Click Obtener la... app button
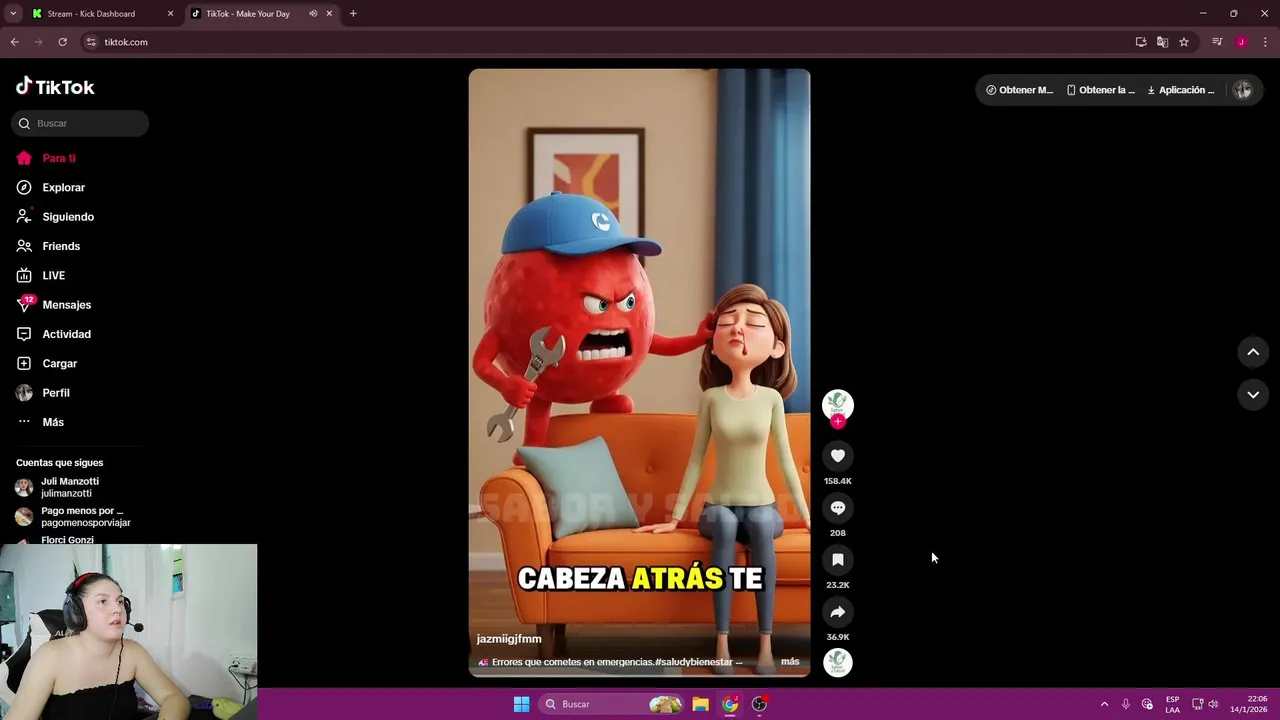Viewport: 1280px width, 720px height. pyautogui.click(x=1100, y=90)
